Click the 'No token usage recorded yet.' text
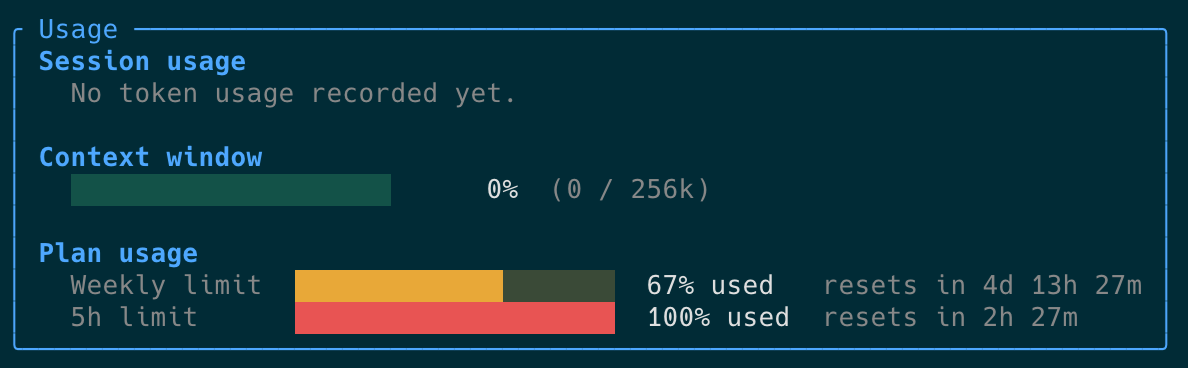The image size is (1188, 368). (x=293, y=93)
